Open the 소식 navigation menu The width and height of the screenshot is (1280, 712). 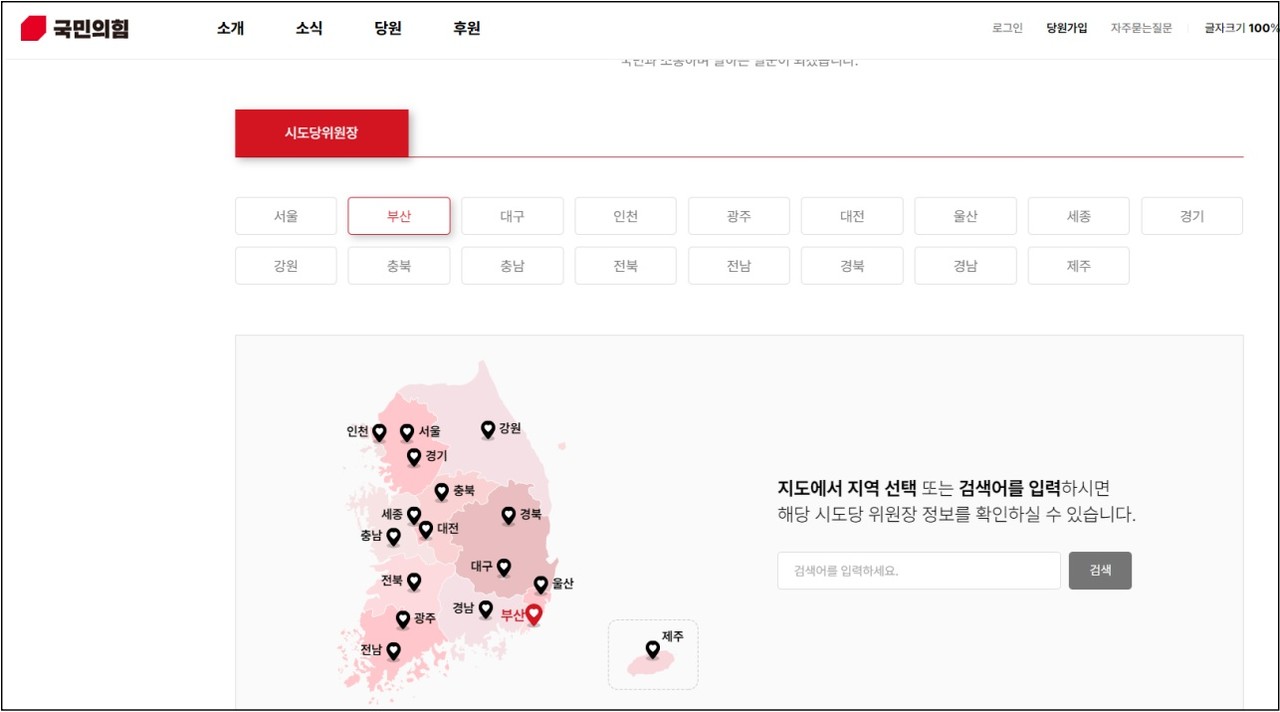pyautogui.click(x=308, y=28)
